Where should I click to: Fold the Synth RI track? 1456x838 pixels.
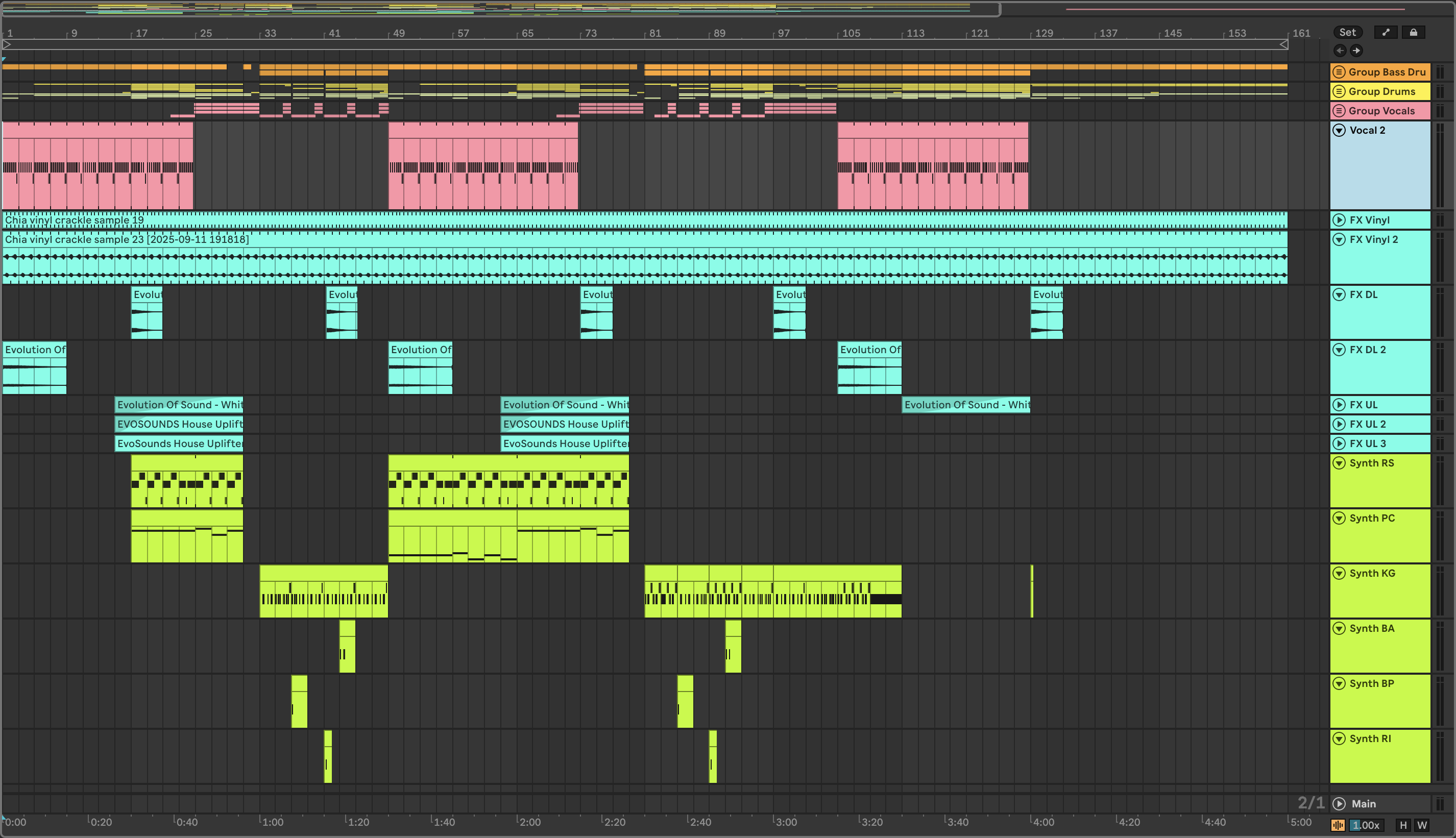[1339, 739]
